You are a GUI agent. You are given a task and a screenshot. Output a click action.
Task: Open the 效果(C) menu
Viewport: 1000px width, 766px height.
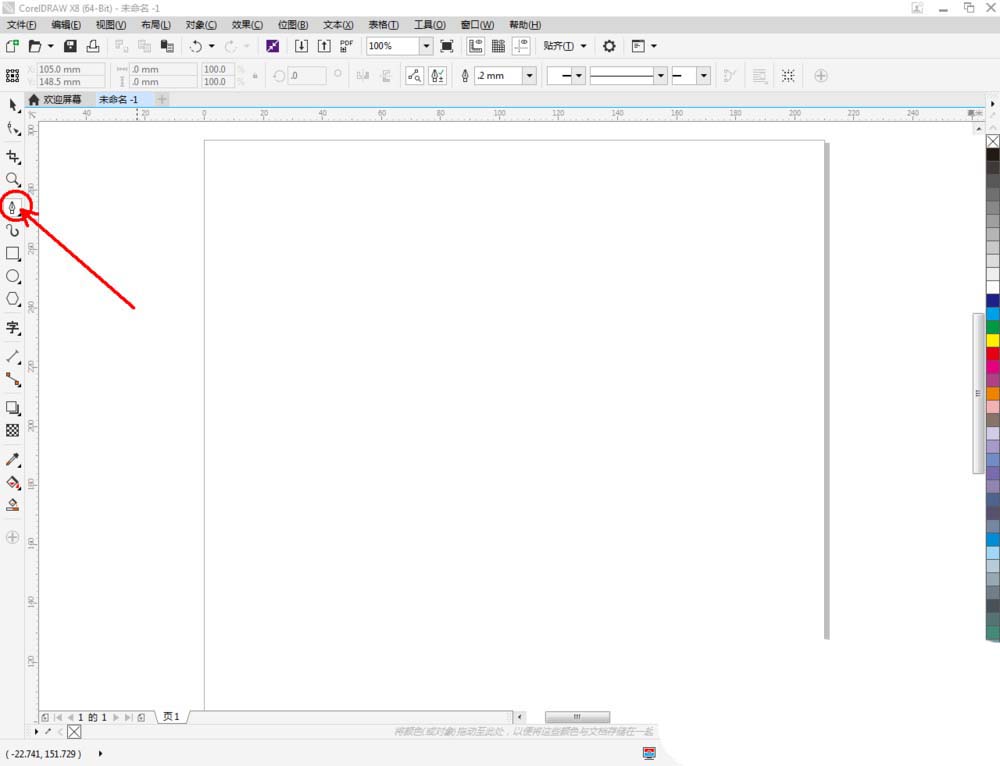tap(247, 24)
